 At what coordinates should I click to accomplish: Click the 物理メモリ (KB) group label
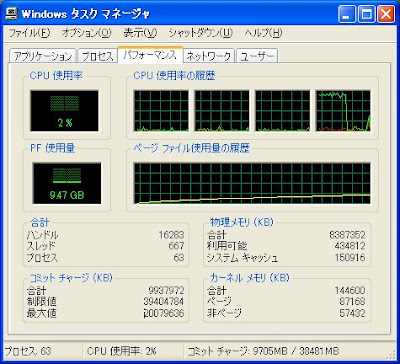pos(242,222)
